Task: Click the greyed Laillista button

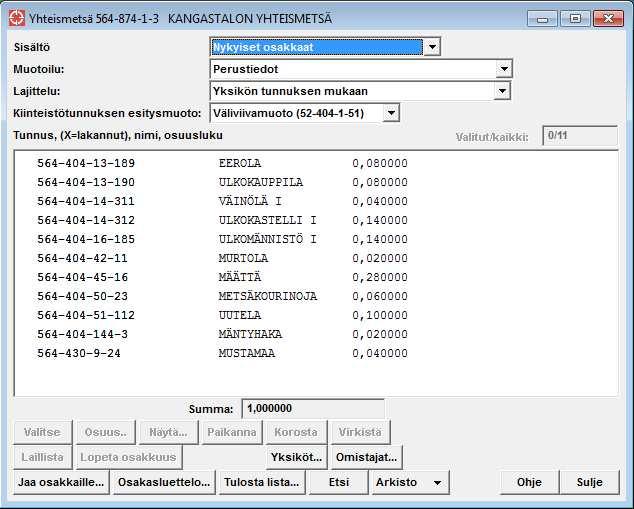Action: (x=42, y=457)
